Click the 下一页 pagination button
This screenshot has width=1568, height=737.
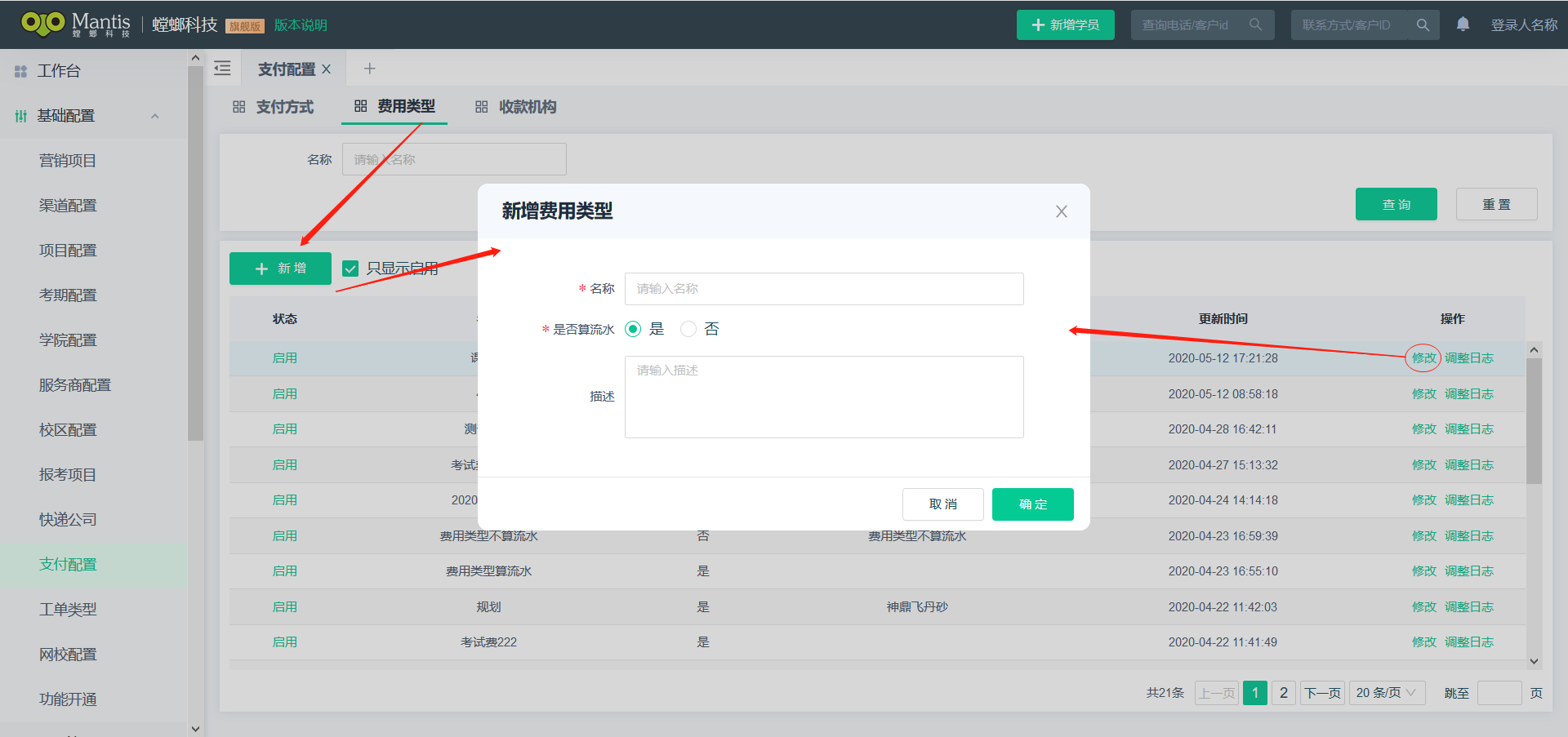tap(1322, 693)
